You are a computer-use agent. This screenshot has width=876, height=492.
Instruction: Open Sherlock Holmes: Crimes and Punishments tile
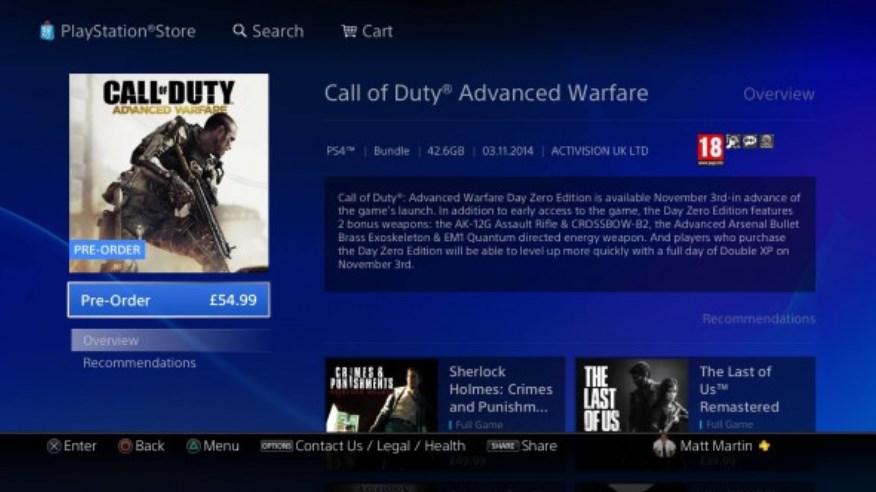coord(445,395)
